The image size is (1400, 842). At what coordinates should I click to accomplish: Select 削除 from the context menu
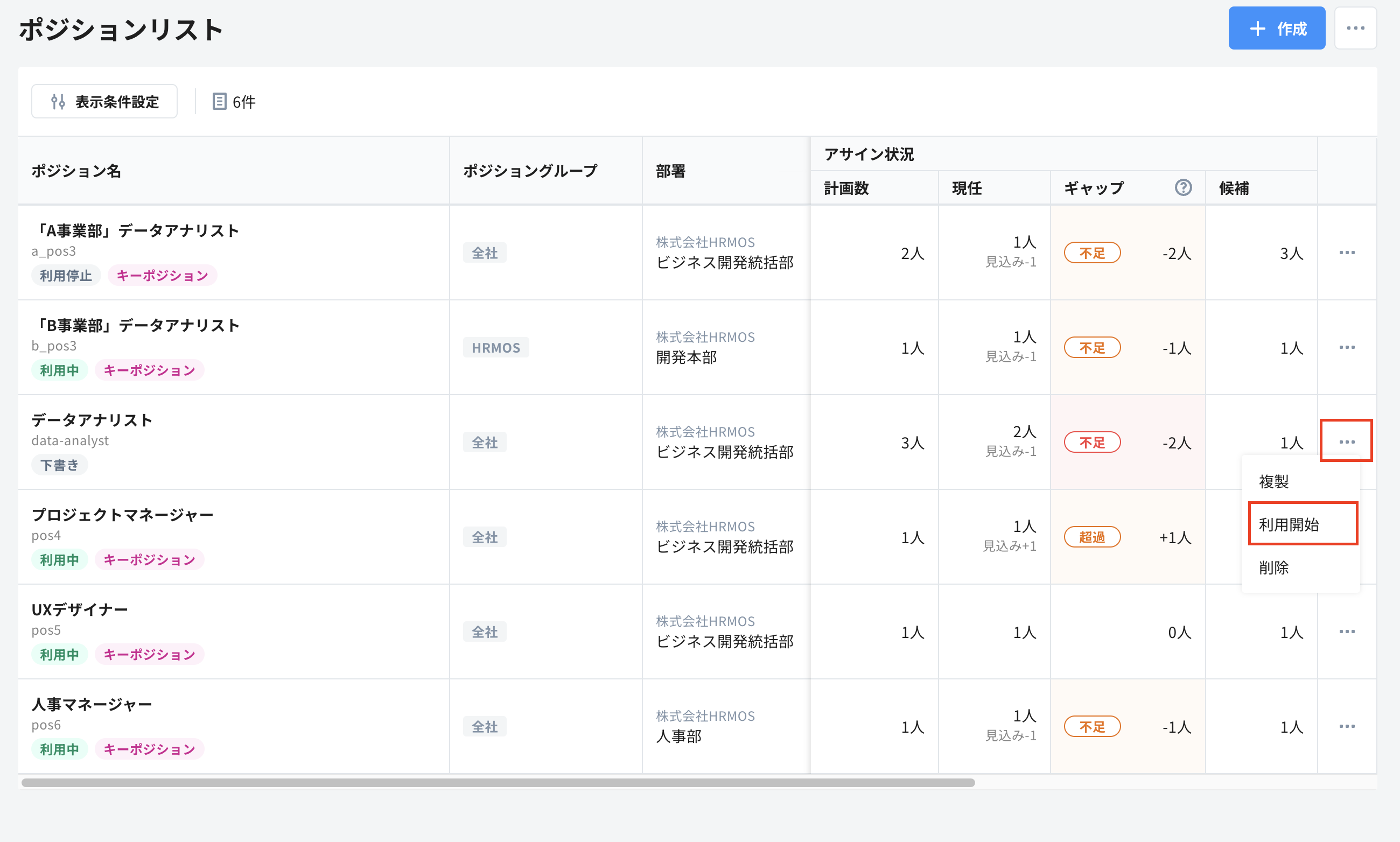[1275, 567]
